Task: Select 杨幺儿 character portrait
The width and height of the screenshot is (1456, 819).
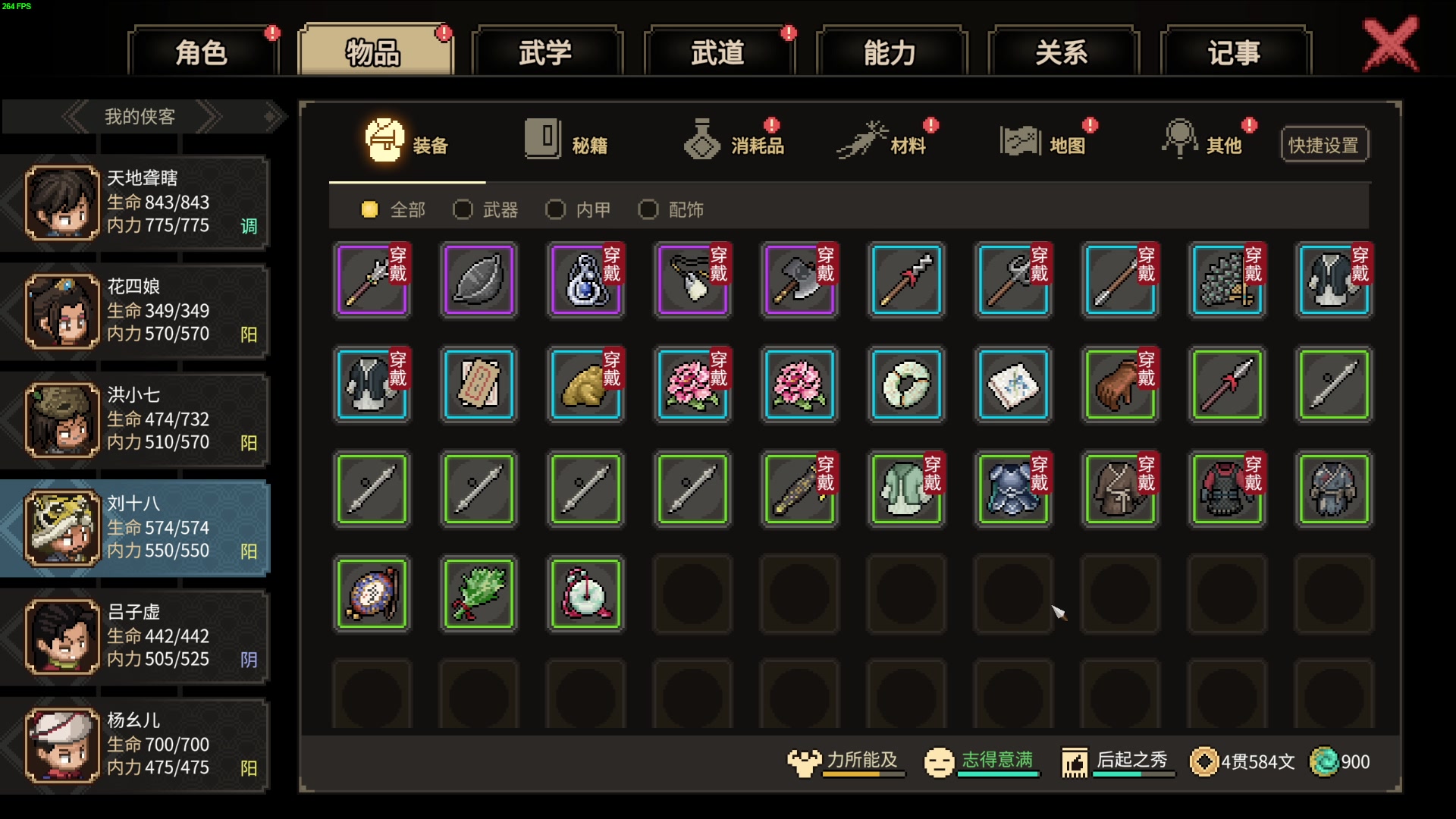Action: pos(62,745)
